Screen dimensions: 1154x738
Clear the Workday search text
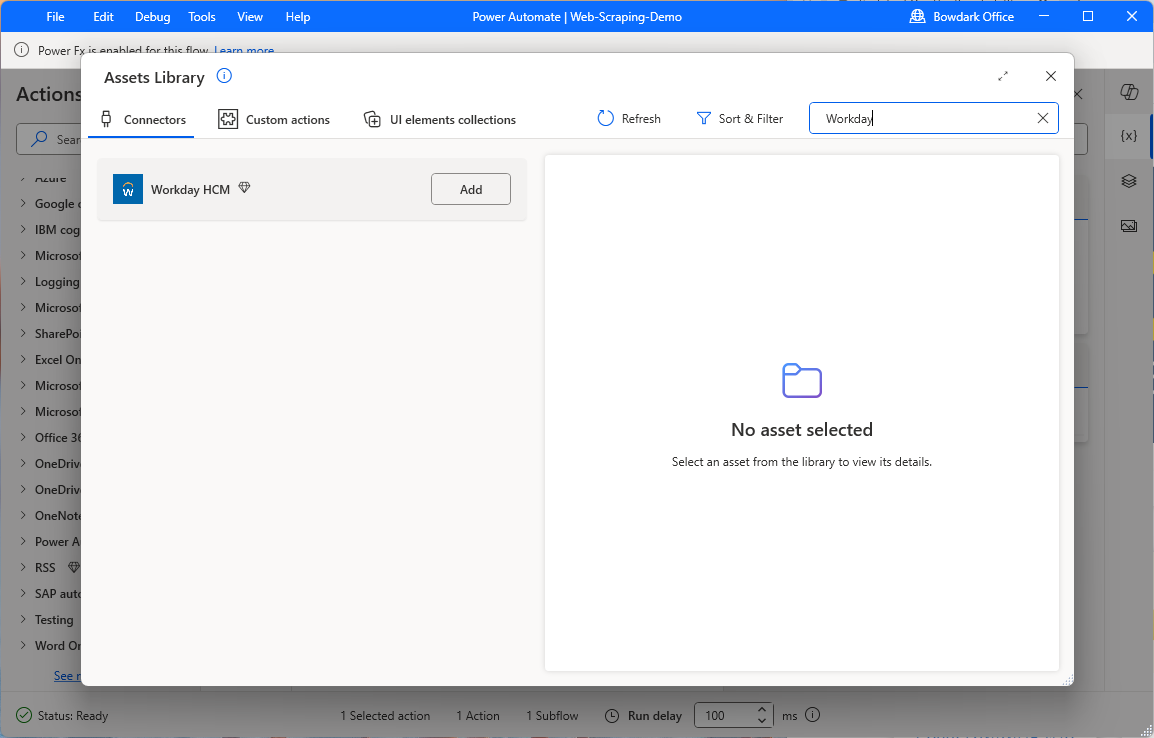(x=1043, y=118)
